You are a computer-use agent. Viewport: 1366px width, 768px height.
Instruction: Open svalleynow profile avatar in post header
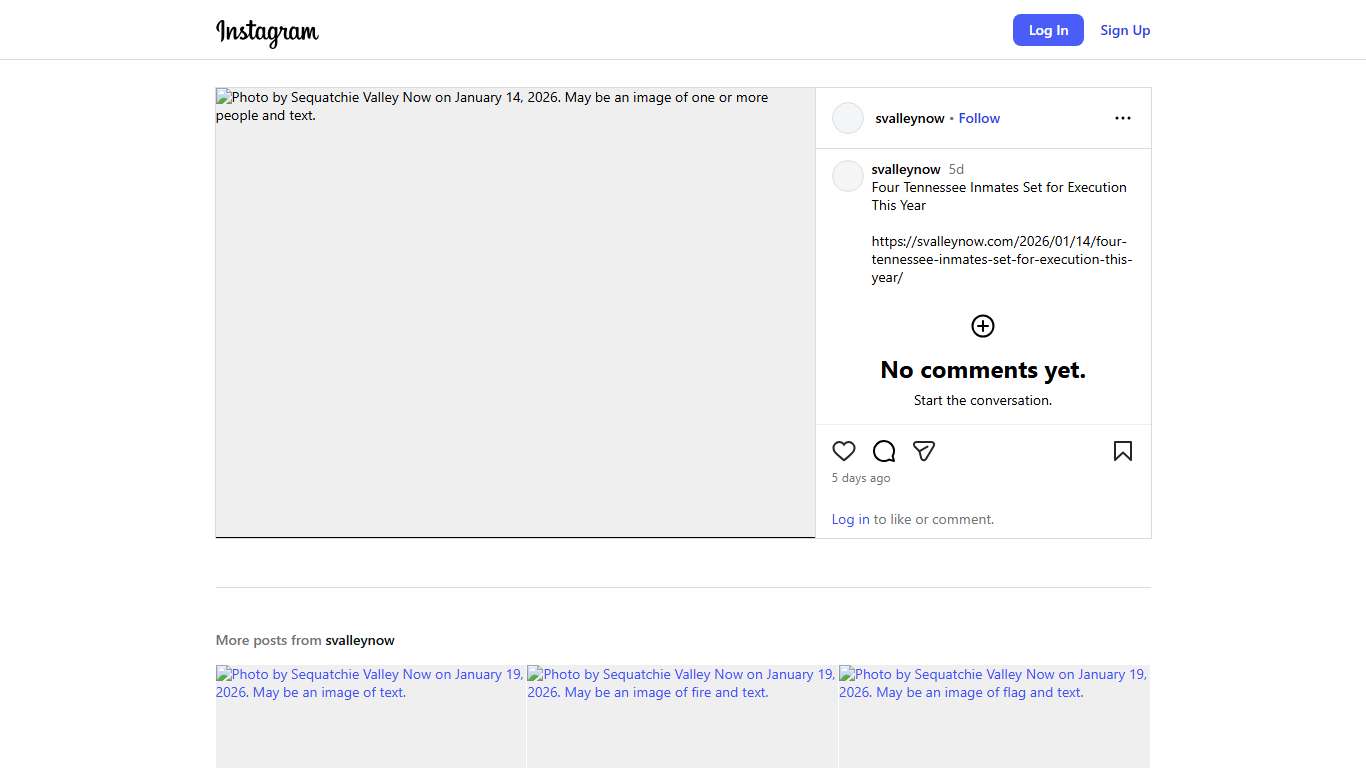[x=848, y=118]
